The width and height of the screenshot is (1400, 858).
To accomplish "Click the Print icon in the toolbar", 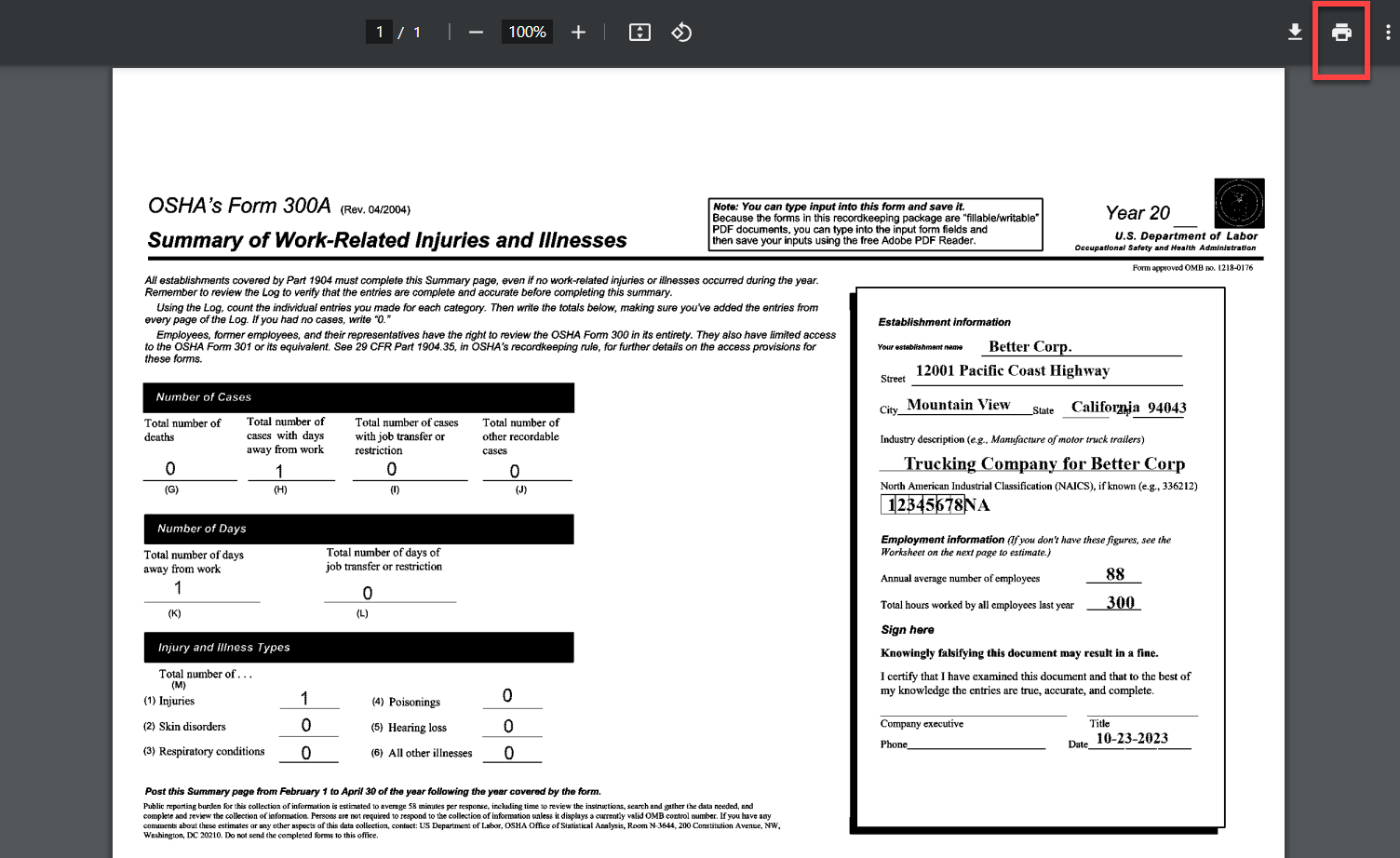I will tap(1340, 33).
